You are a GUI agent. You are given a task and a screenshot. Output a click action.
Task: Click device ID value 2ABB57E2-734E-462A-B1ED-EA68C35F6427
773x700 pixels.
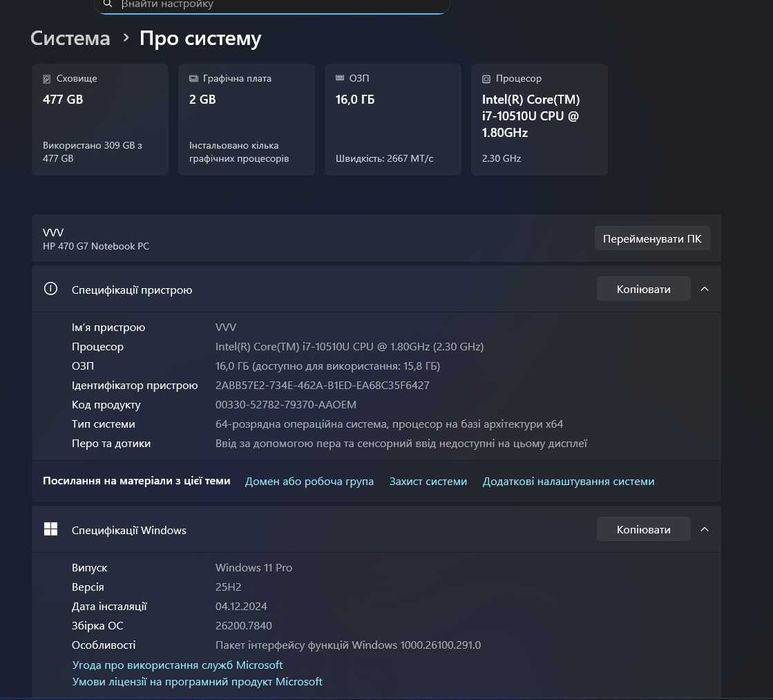322,385
